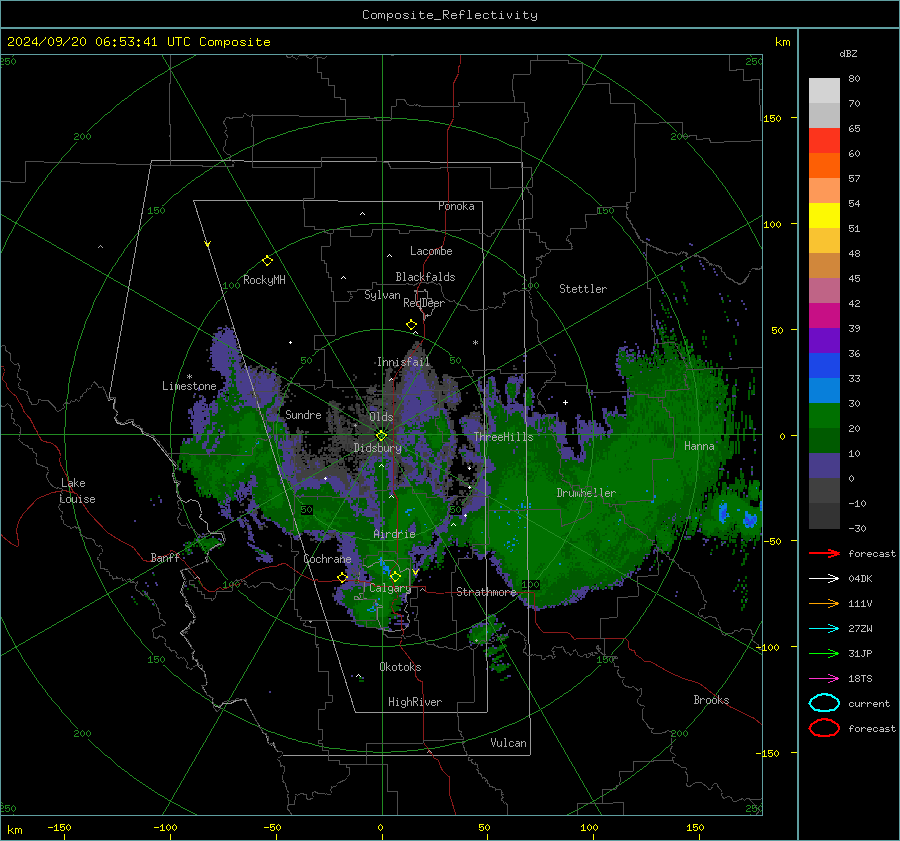Click the ThreeHills city label
This screenshot has height=841, width=900.
pos(503,437)
